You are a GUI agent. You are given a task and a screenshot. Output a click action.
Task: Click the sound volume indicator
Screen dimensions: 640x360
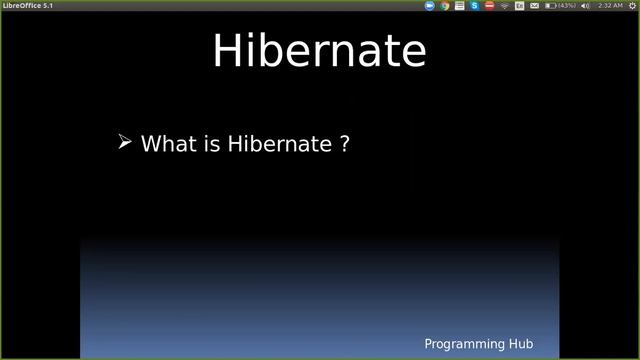585,6
